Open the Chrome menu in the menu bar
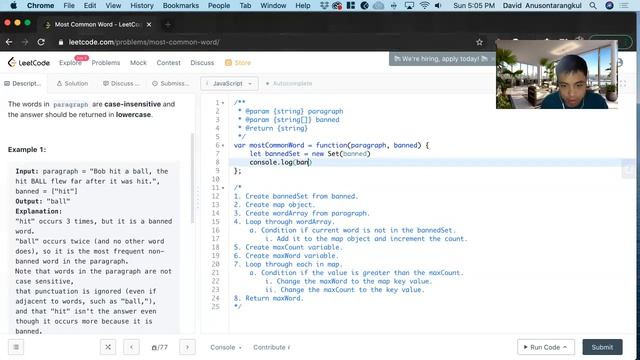 pos(40,5)
